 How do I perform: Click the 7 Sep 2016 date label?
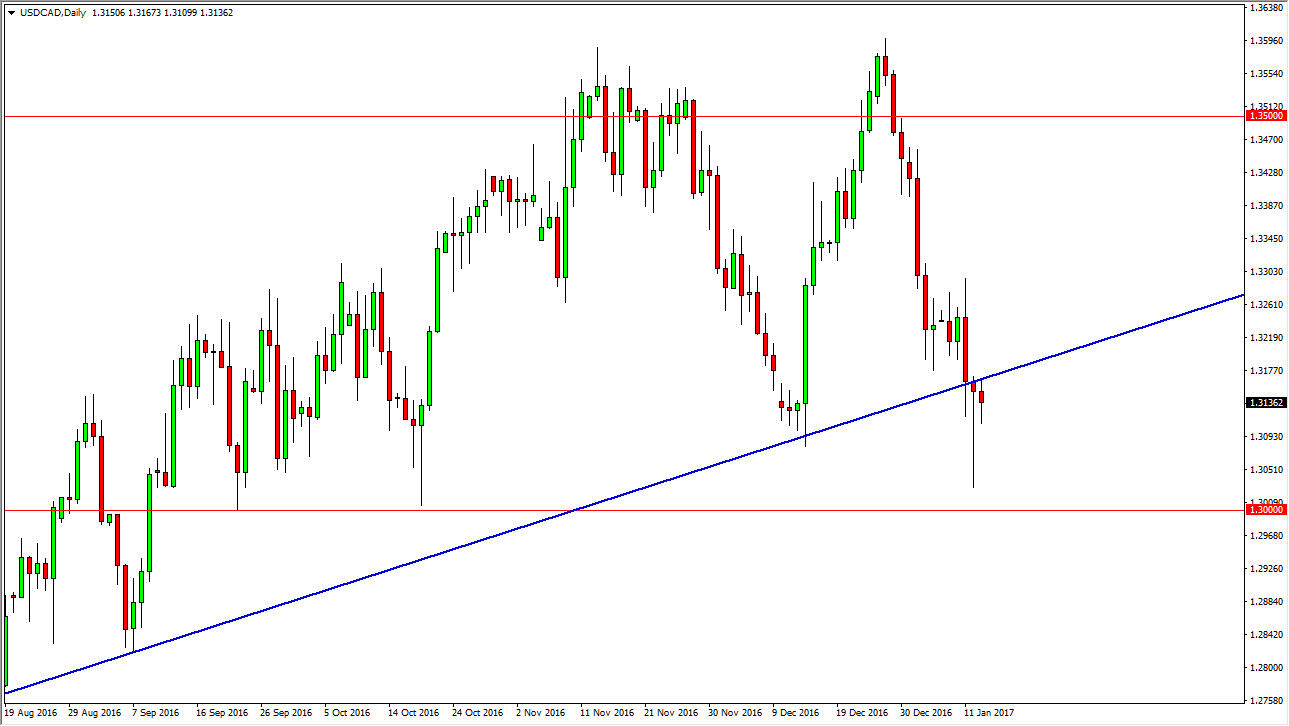point(156,713)
